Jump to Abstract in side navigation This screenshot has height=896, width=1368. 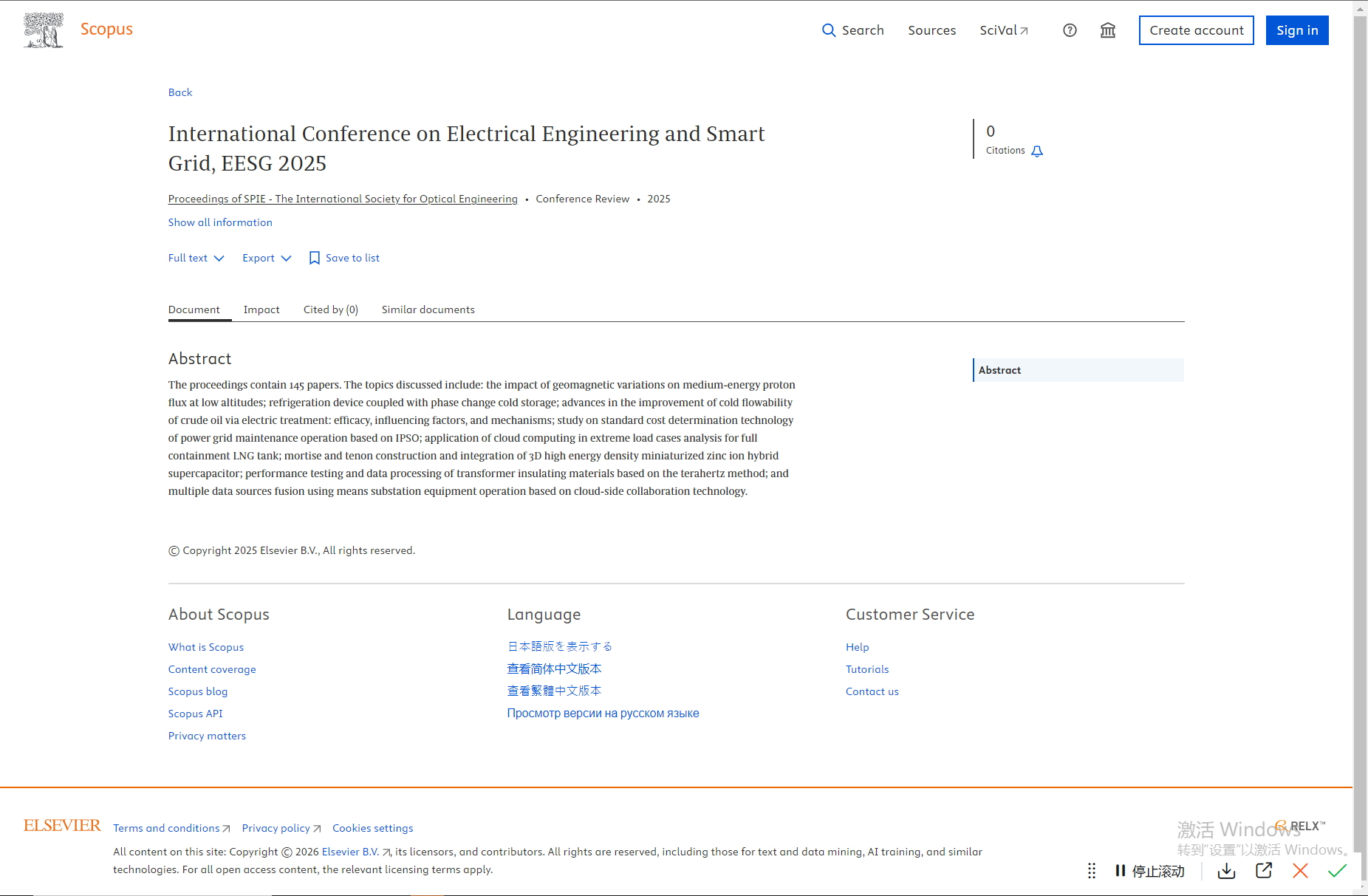(x=999, y=370)
